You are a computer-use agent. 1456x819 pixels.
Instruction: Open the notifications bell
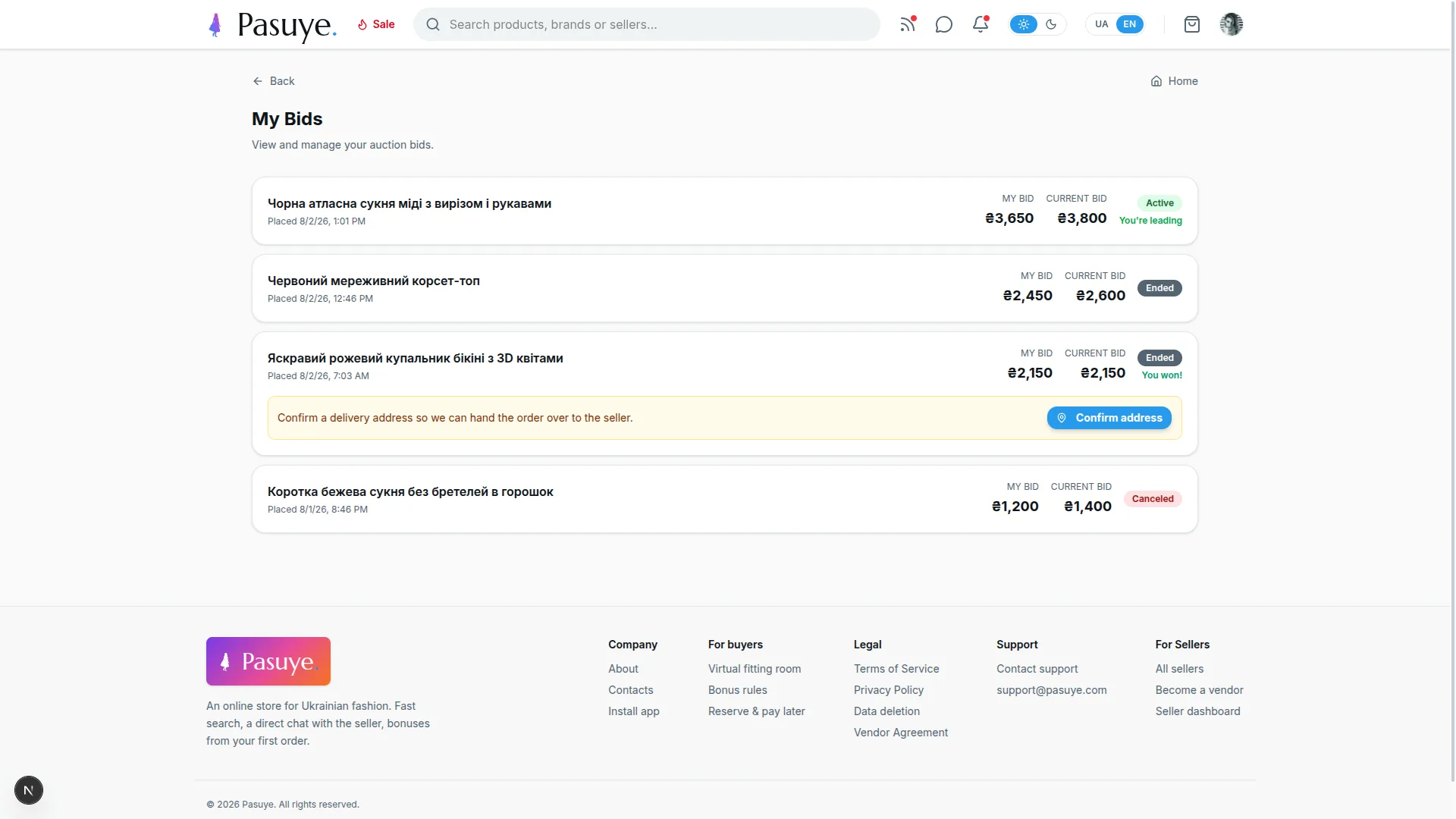pyautogui.click(x=981, y=24)
